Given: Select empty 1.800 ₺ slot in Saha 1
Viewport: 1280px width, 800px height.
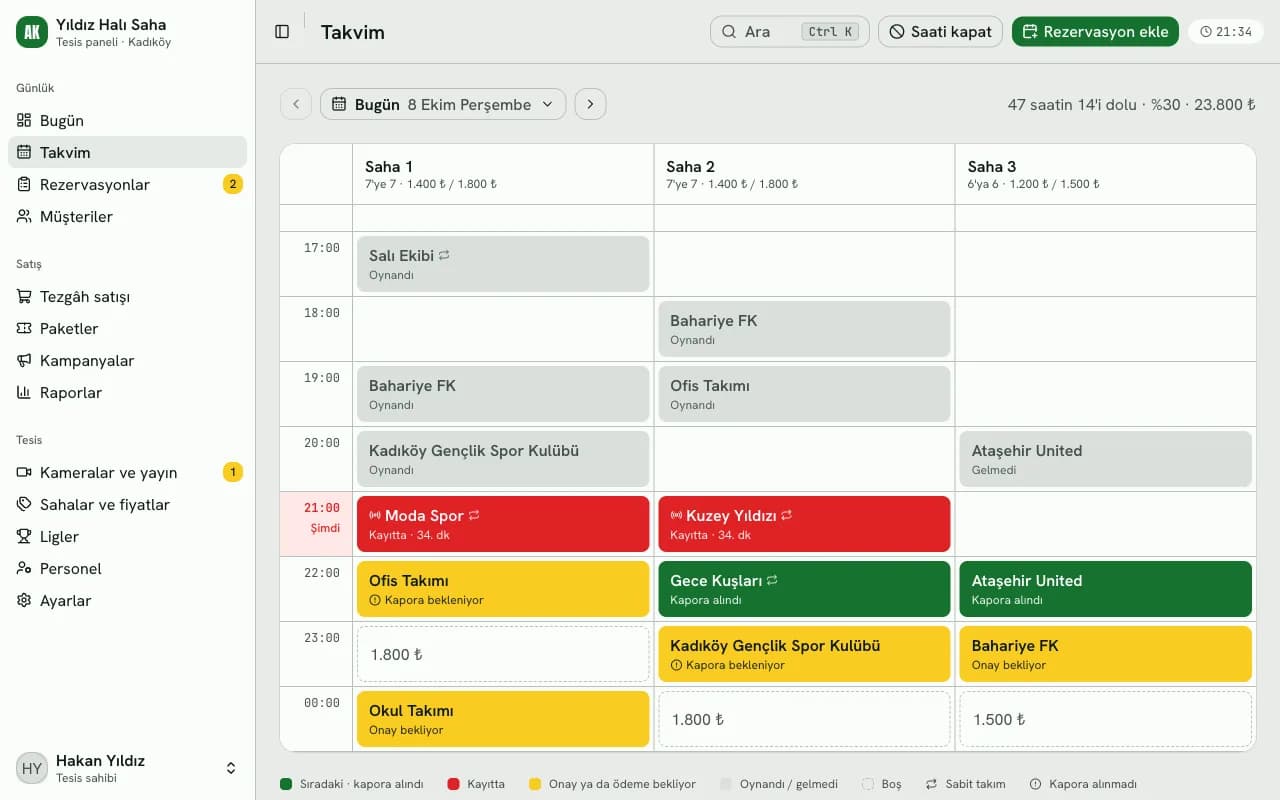Looking at the screenshot, I should click(503, 654).
